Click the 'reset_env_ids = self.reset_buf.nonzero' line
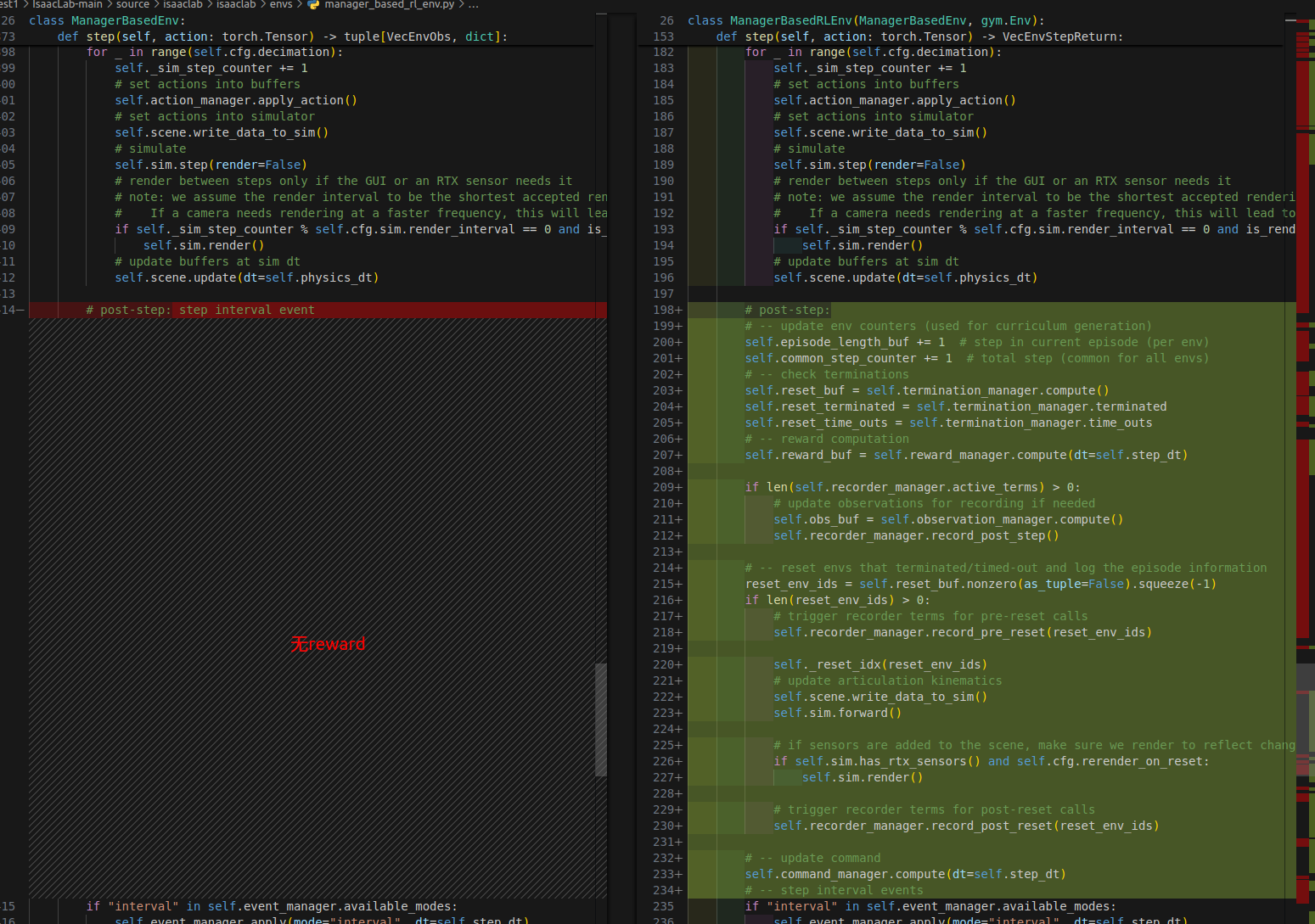This screenshot has width=1315, height=924. click(981, 584)
